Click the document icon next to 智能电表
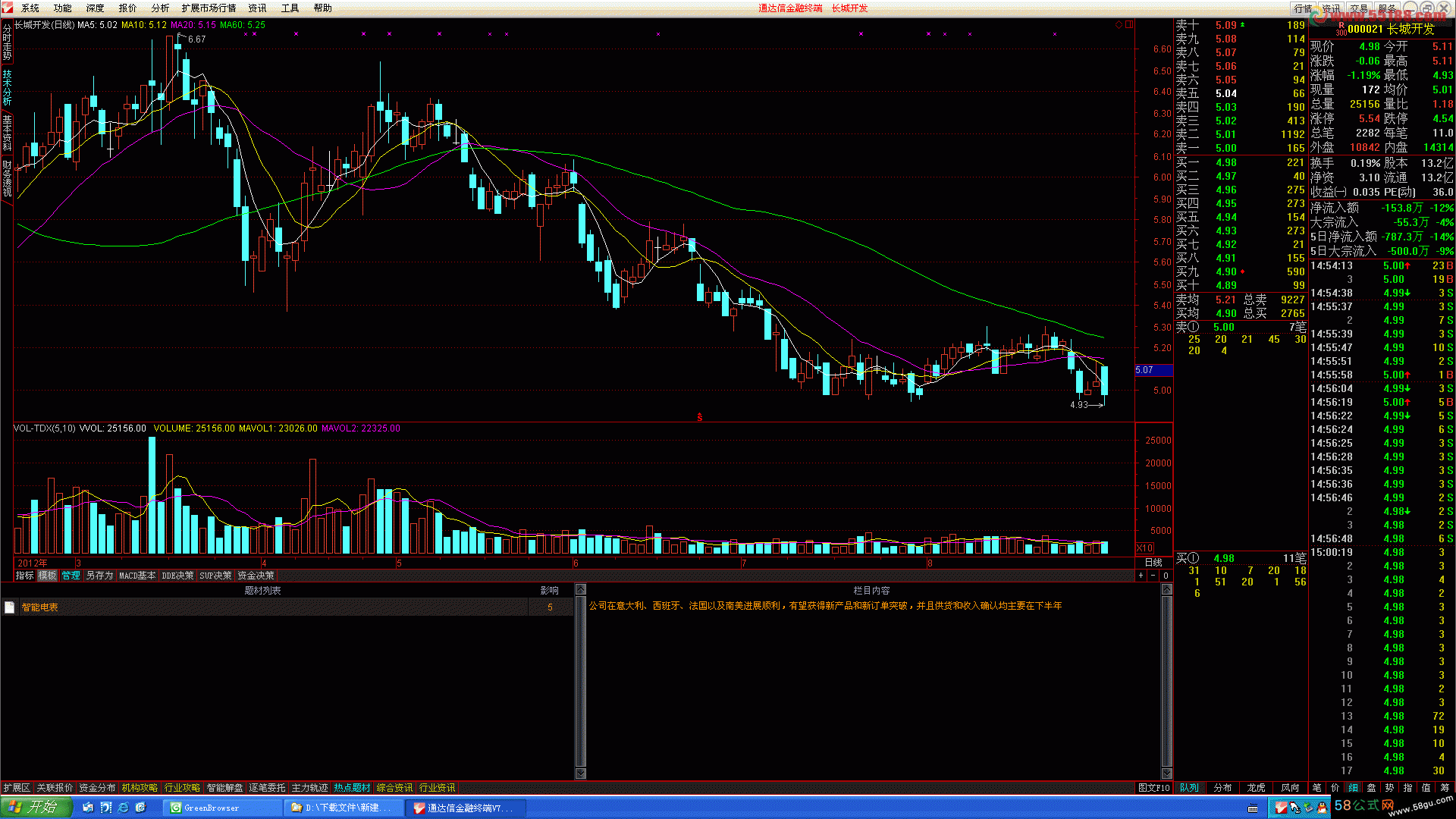1456x819 pixels. 10,607
